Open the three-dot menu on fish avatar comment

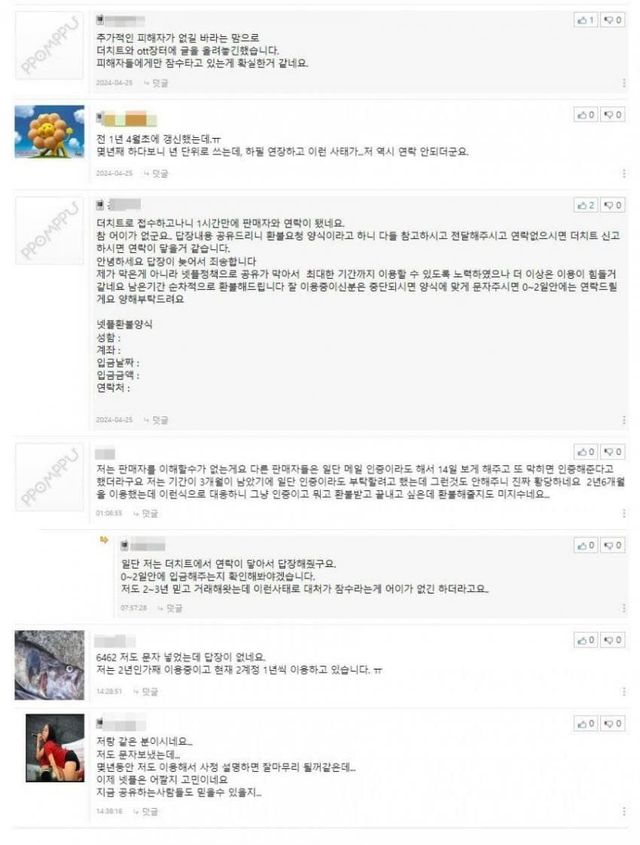pyautogui.click(x=624, y=691)
